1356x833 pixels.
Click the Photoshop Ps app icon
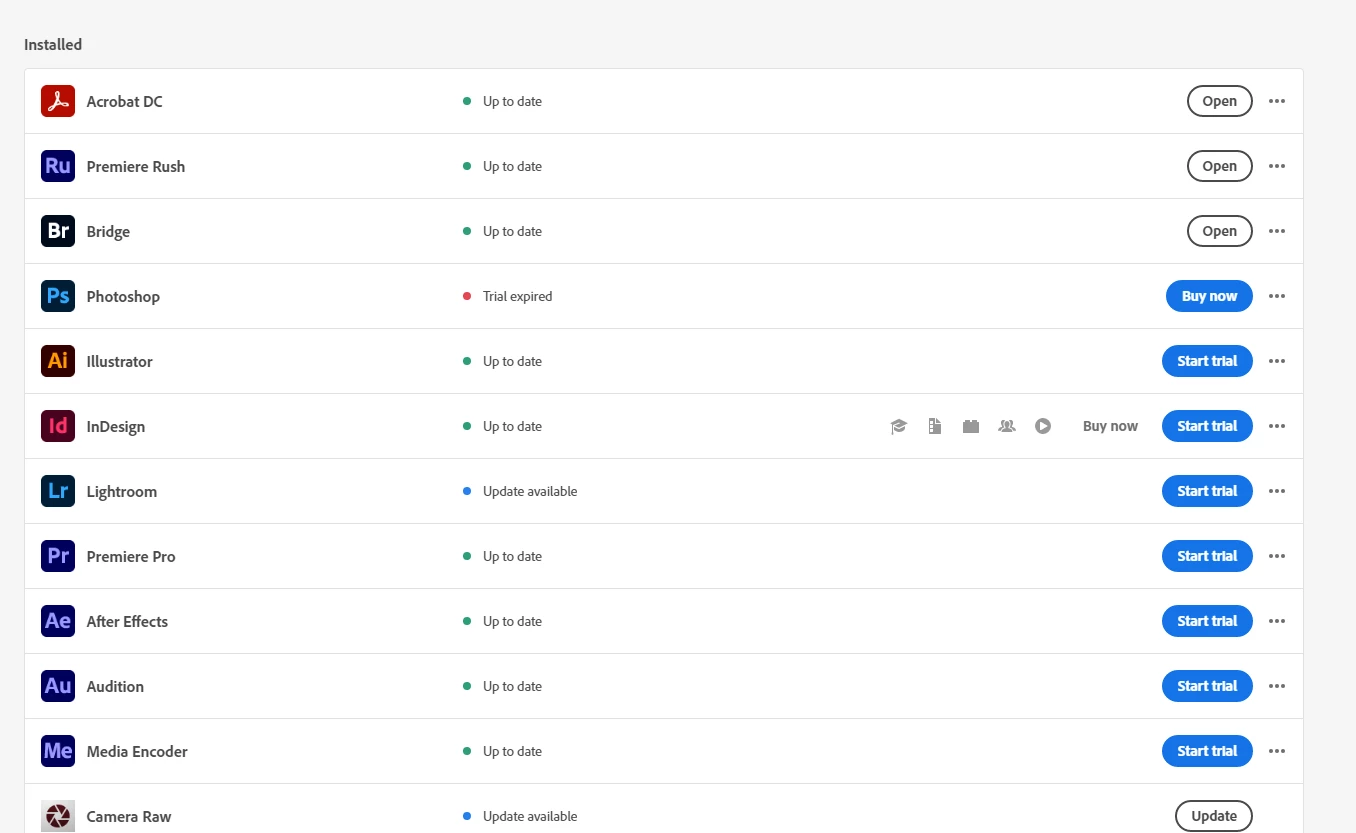click(x=58, y=296)
